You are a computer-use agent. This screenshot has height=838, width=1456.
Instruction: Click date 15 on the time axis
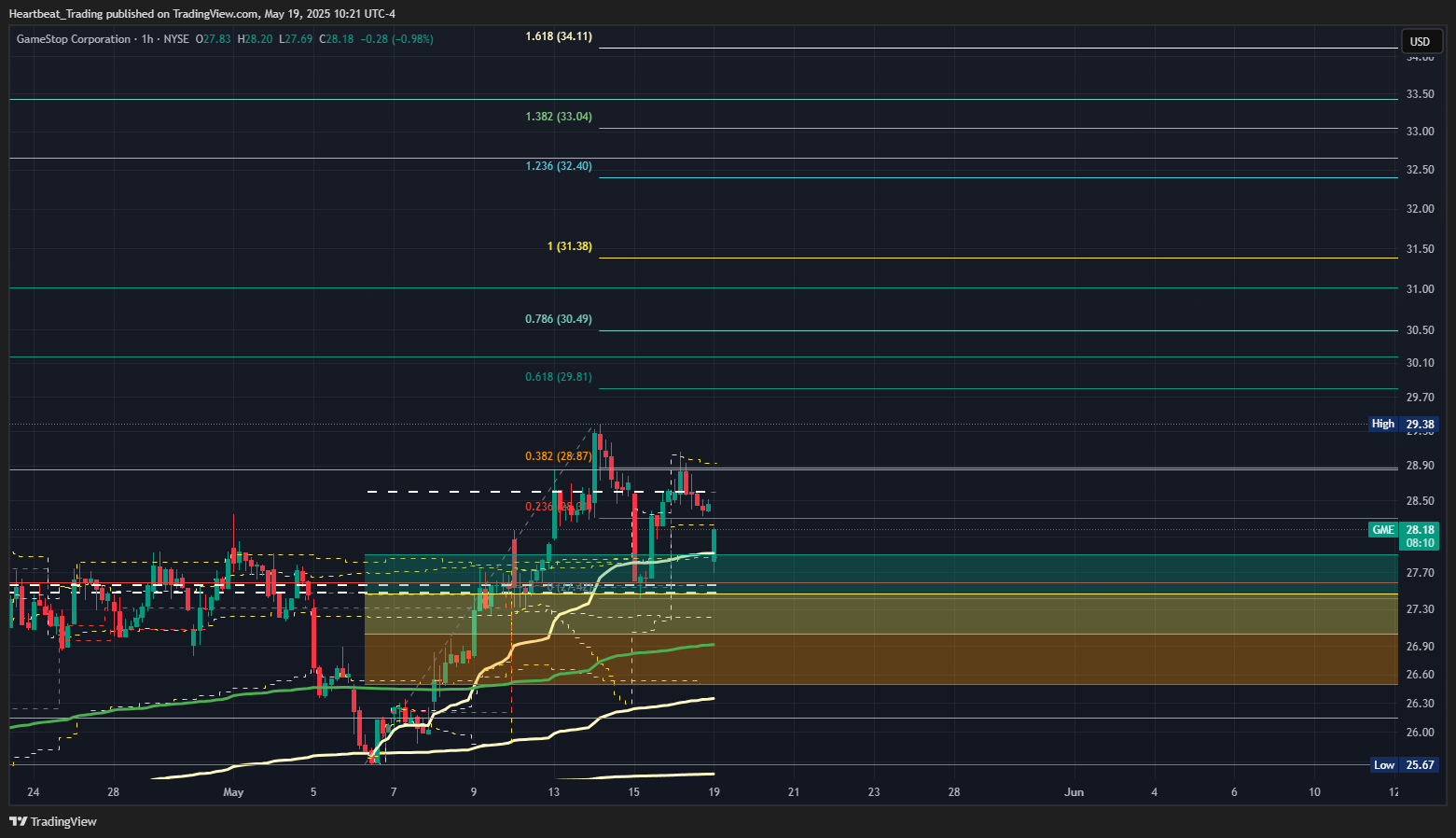634,792
